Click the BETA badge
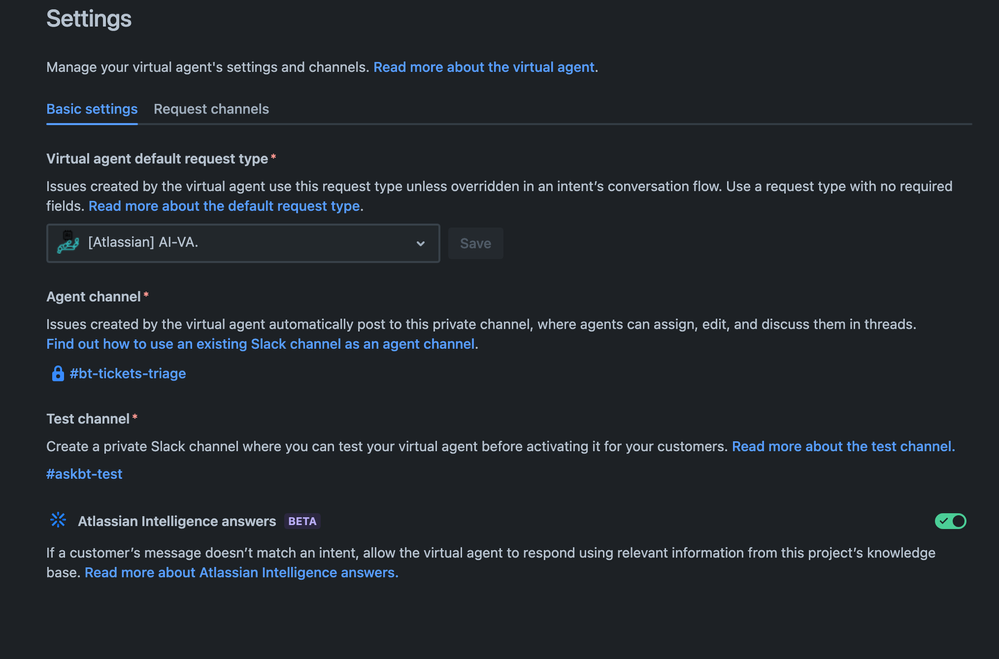Image resolution: width=999 pixels, height=659 pixels. pyautogui.click(x=302, y=521)
